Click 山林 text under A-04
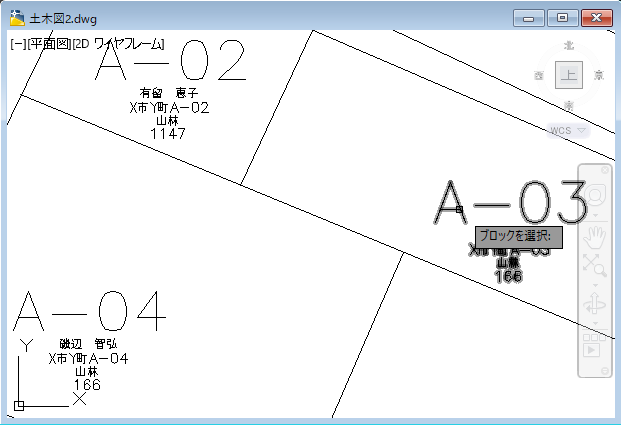This screenshot has width=621, height=425. (87, 372)
